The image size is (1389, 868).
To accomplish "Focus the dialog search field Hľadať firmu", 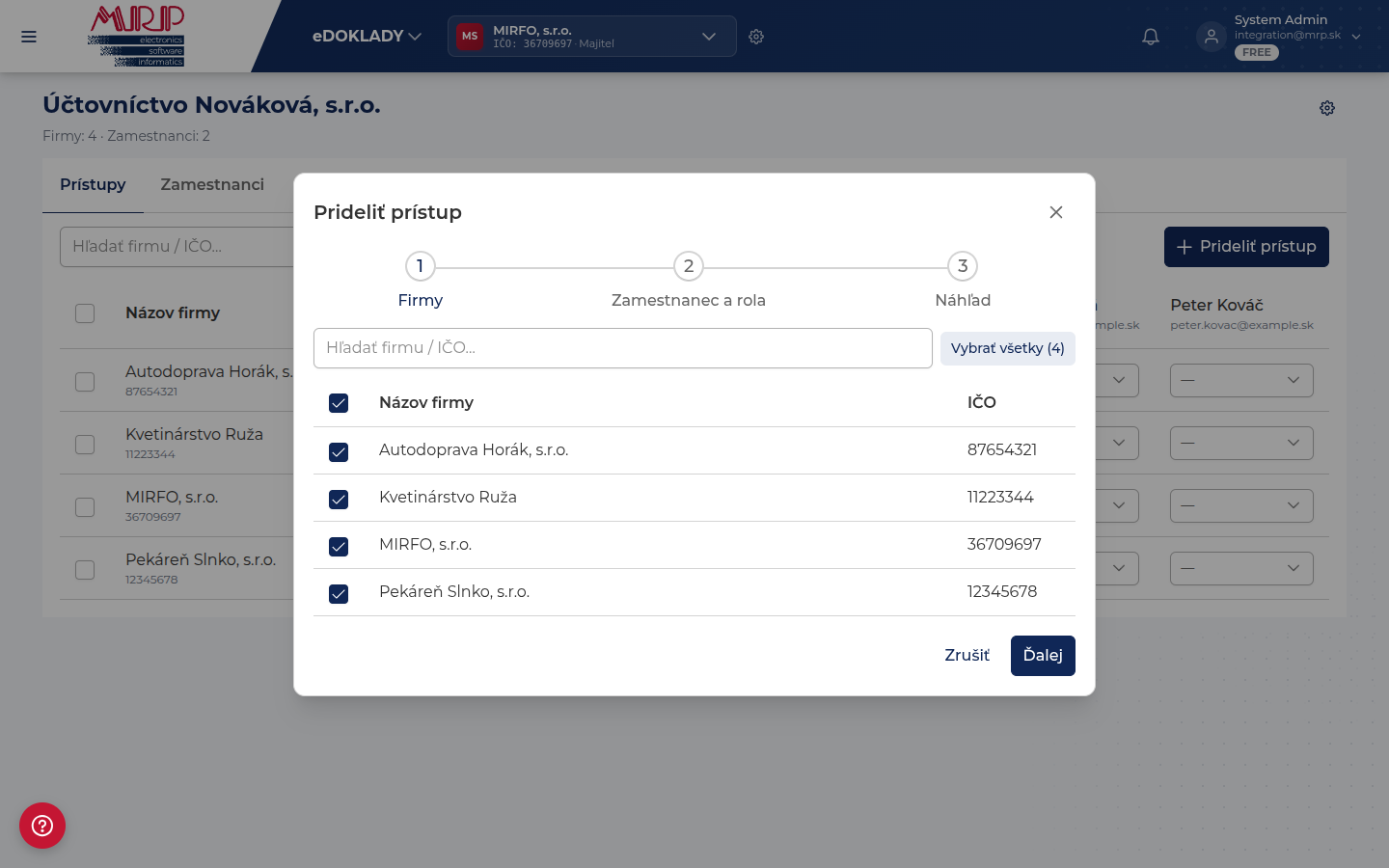I will tap(623, 348).
